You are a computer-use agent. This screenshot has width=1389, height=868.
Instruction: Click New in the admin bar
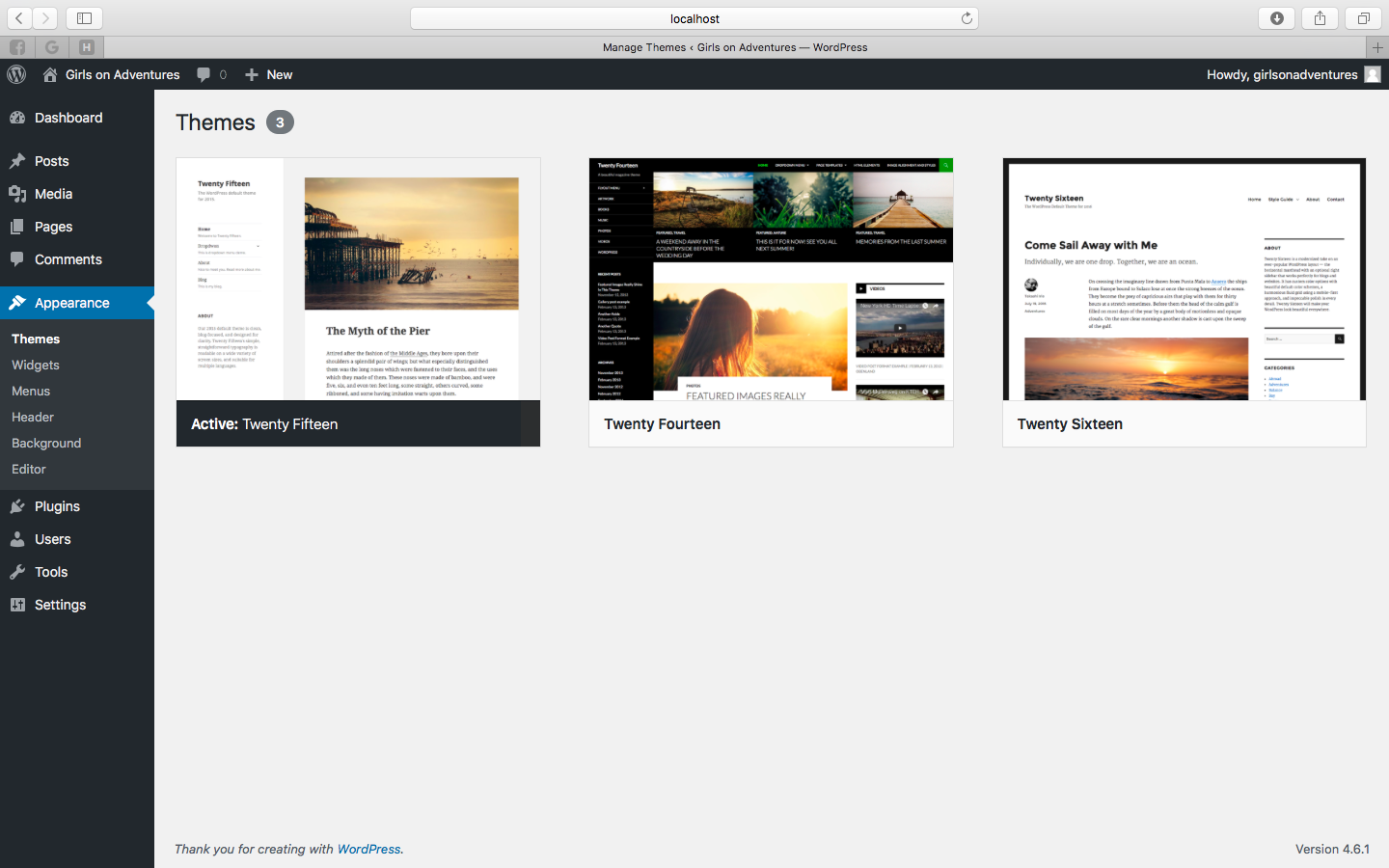(x=280, y=74)
